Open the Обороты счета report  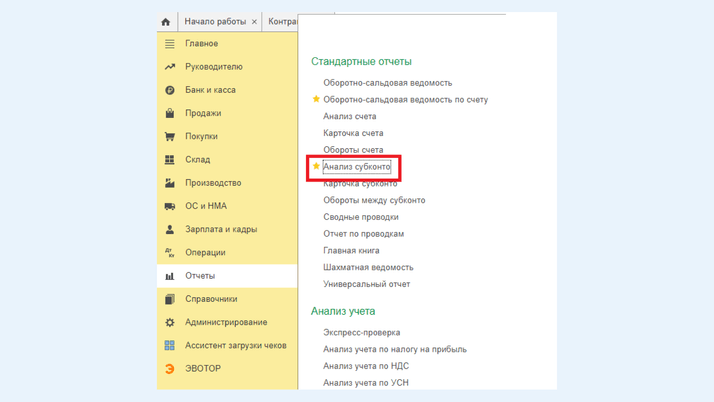point(353,150)
